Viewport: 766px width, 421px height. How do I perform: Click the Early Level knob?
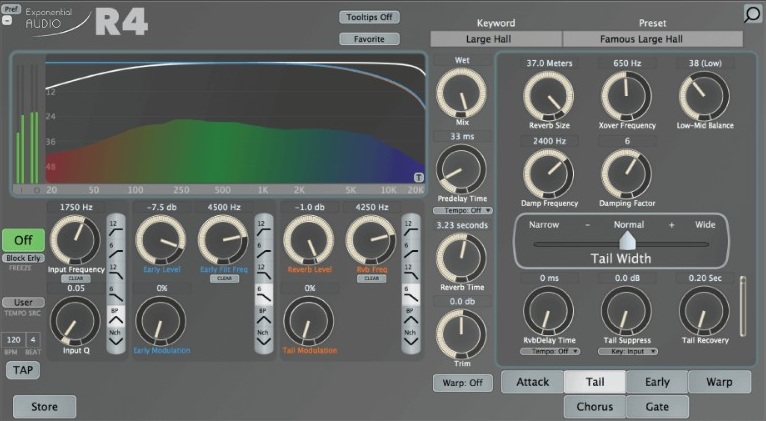(160, 241)
